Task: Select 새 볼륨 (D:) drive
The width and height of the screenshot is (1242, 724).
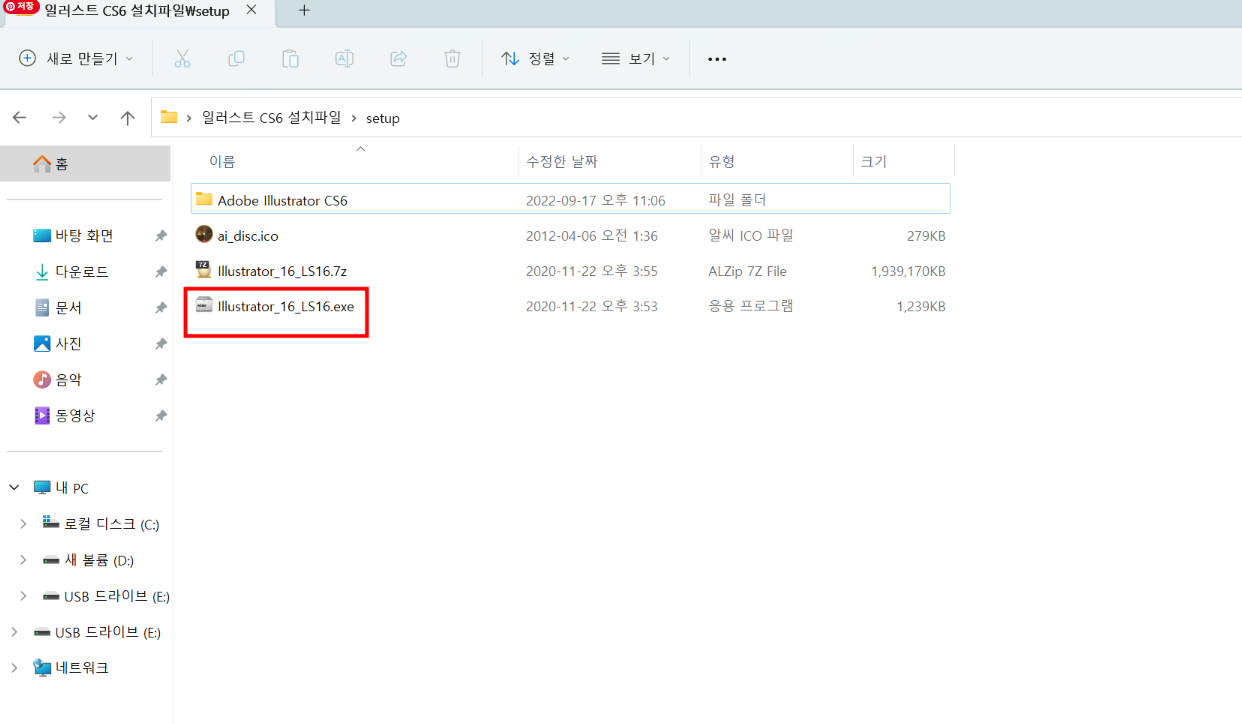Action: 88,560
